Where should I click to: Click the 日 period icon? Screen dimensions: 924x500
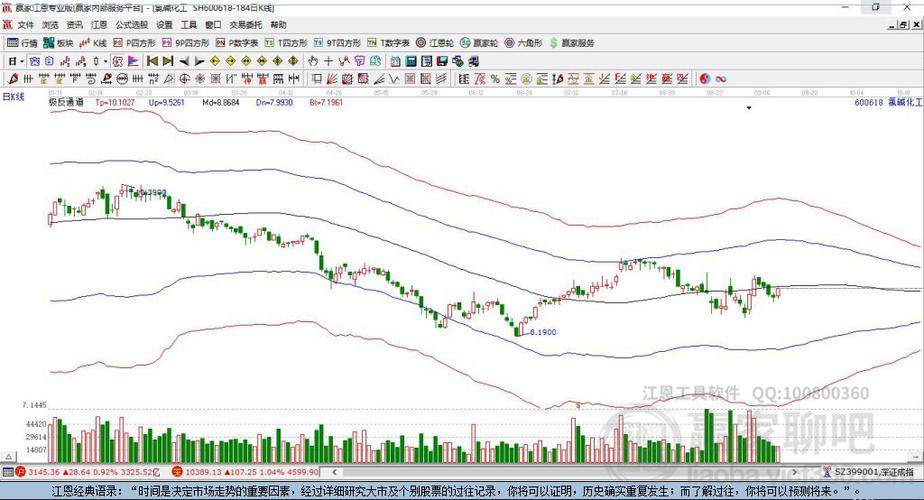(12, 61)
